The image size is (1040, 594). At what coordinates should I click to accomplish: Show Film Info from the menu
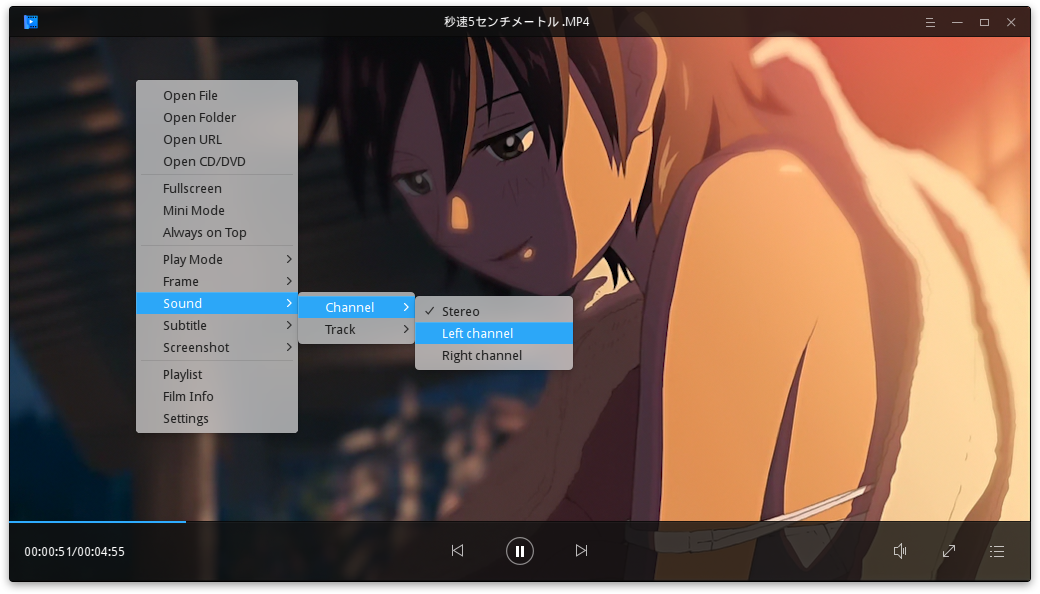217,396
